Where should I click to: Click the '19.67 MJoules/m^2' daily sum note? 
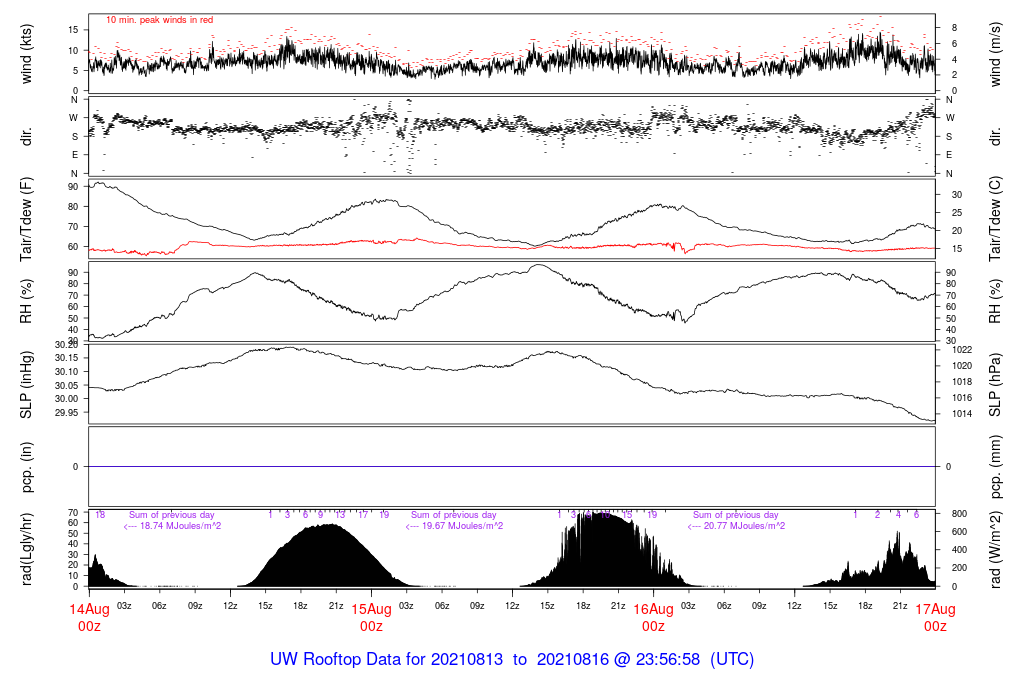click(x=455, y=526)
